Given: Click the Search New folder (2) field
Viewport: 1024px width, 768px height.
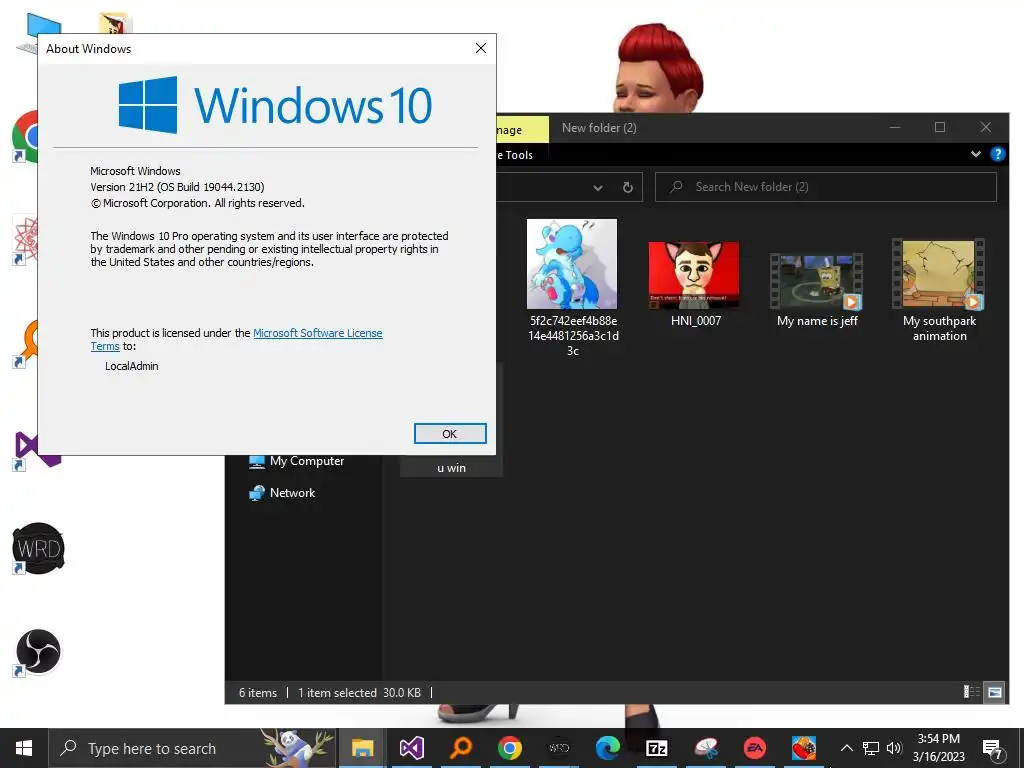Looking at the screenshot, I should (x=825, y=187).
